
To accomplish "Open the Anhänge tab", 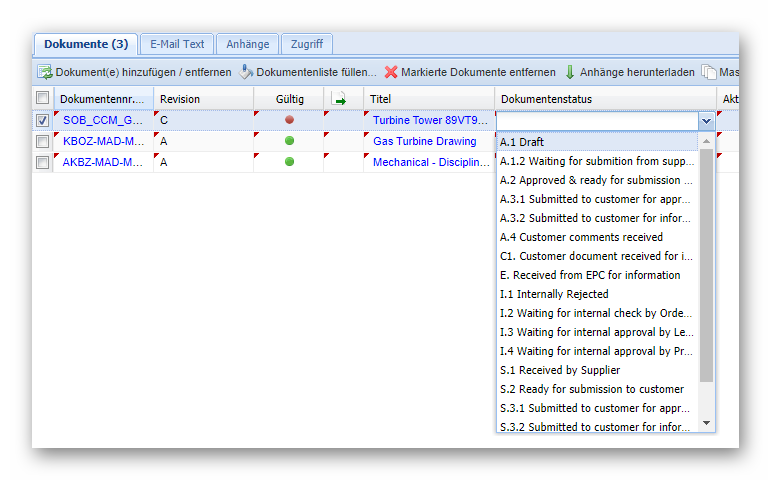I will coord(247,44).
